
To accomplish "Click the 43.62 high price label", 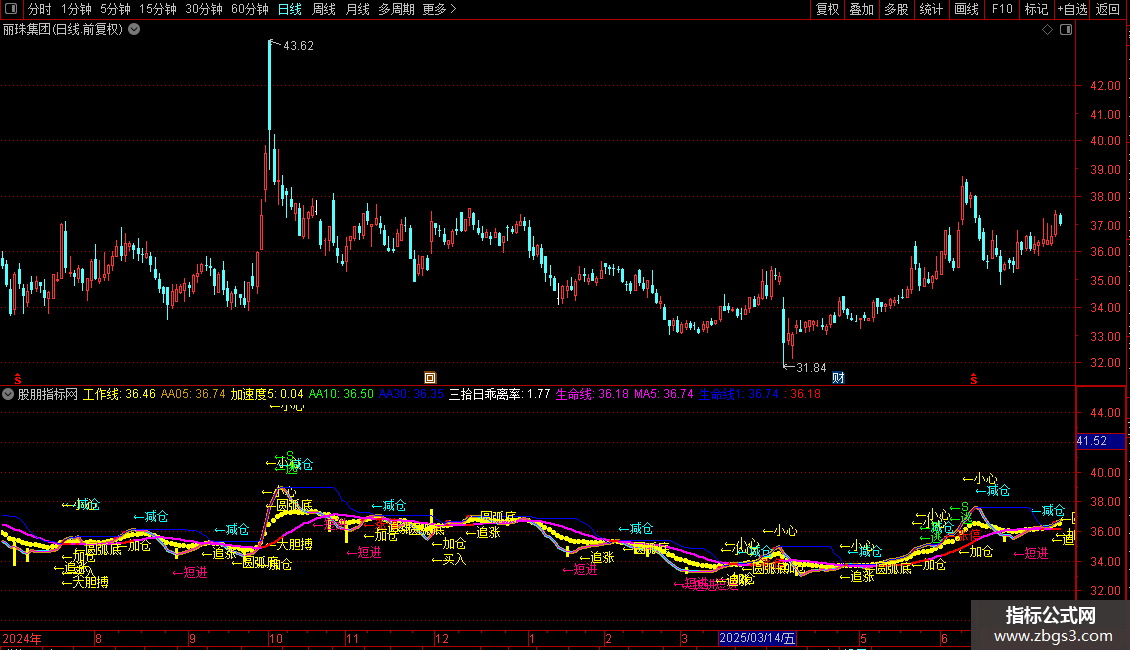I will (x=298, y=45).
